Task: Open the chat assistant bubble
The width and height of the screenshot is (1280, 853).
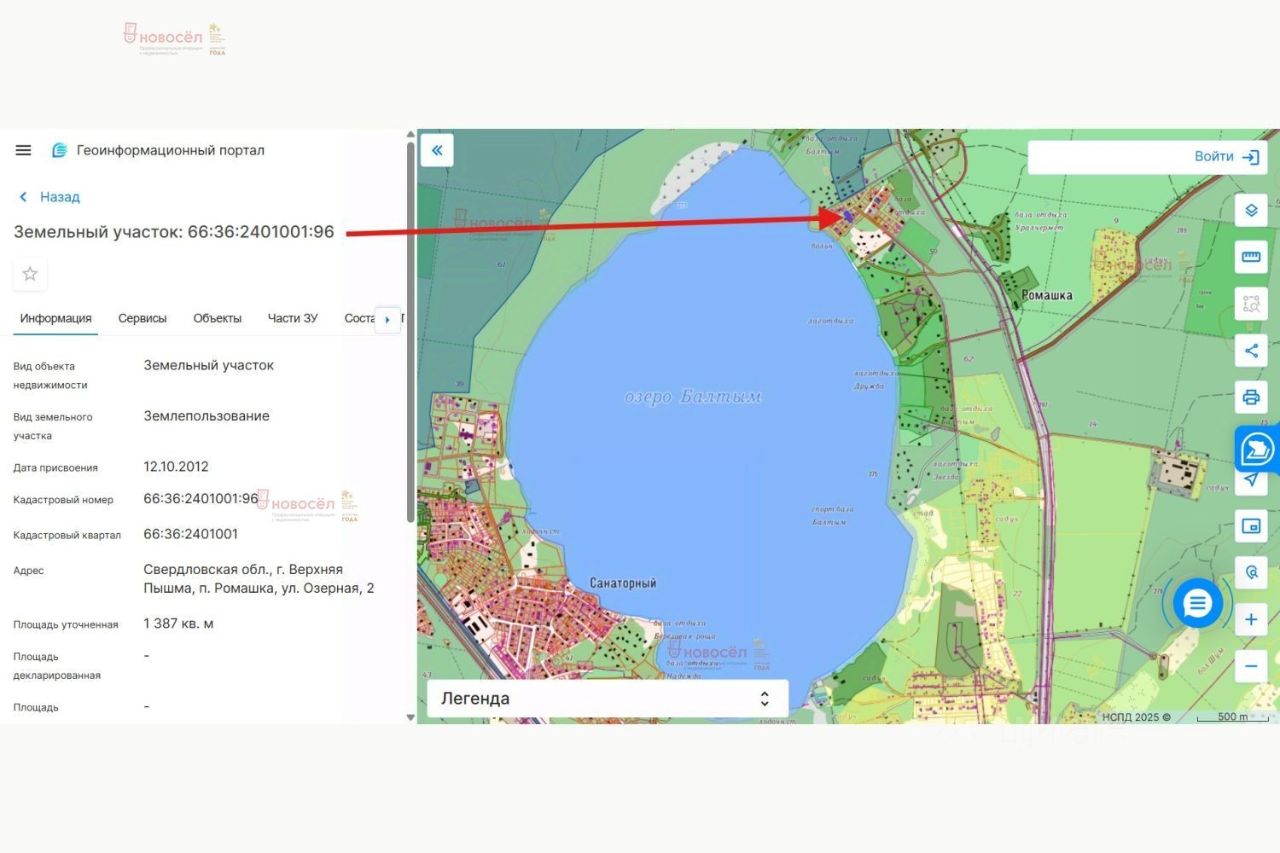Action: [1197, 603]
